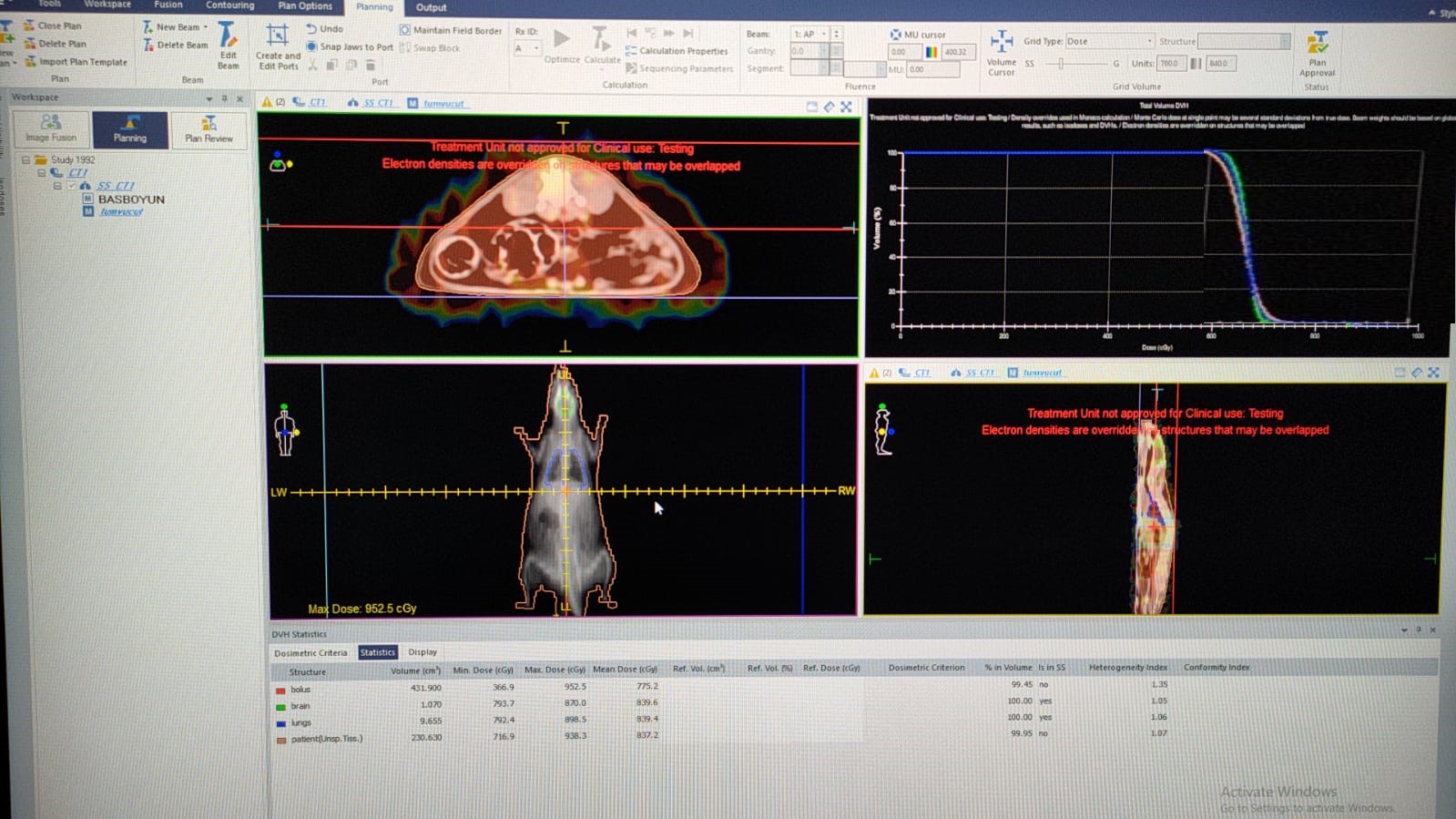The image size is (1456, 819).
Task: Uncheck the SS_CT1 structure set checkbox
Action: tap(71, 186)
